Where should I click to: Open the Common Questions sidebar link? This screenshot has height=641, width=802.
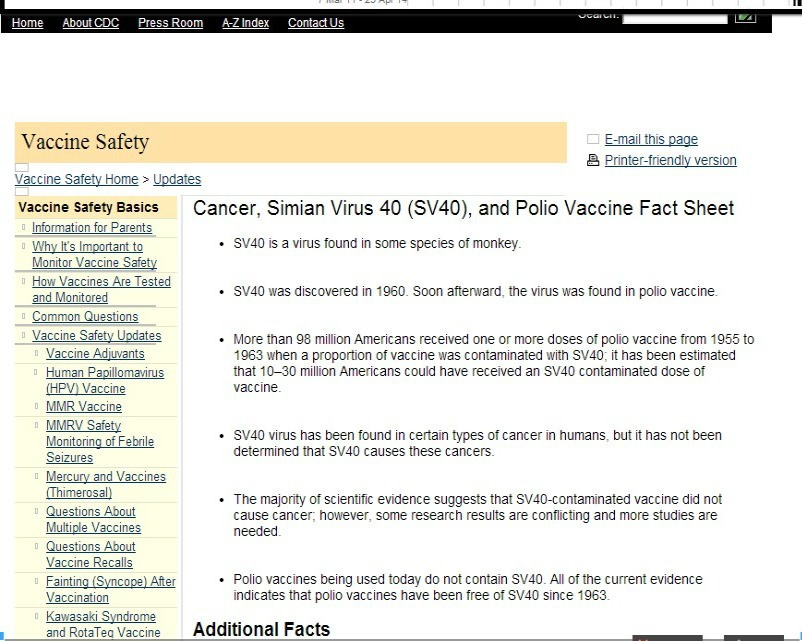[85, 317]
